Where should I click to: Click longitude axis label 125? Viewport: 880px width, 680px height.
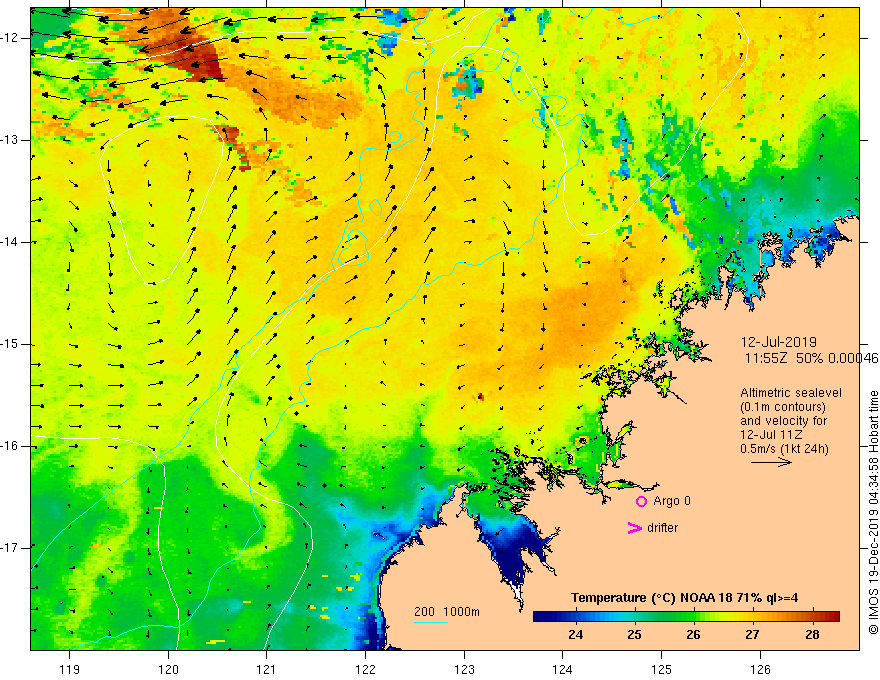662,669
